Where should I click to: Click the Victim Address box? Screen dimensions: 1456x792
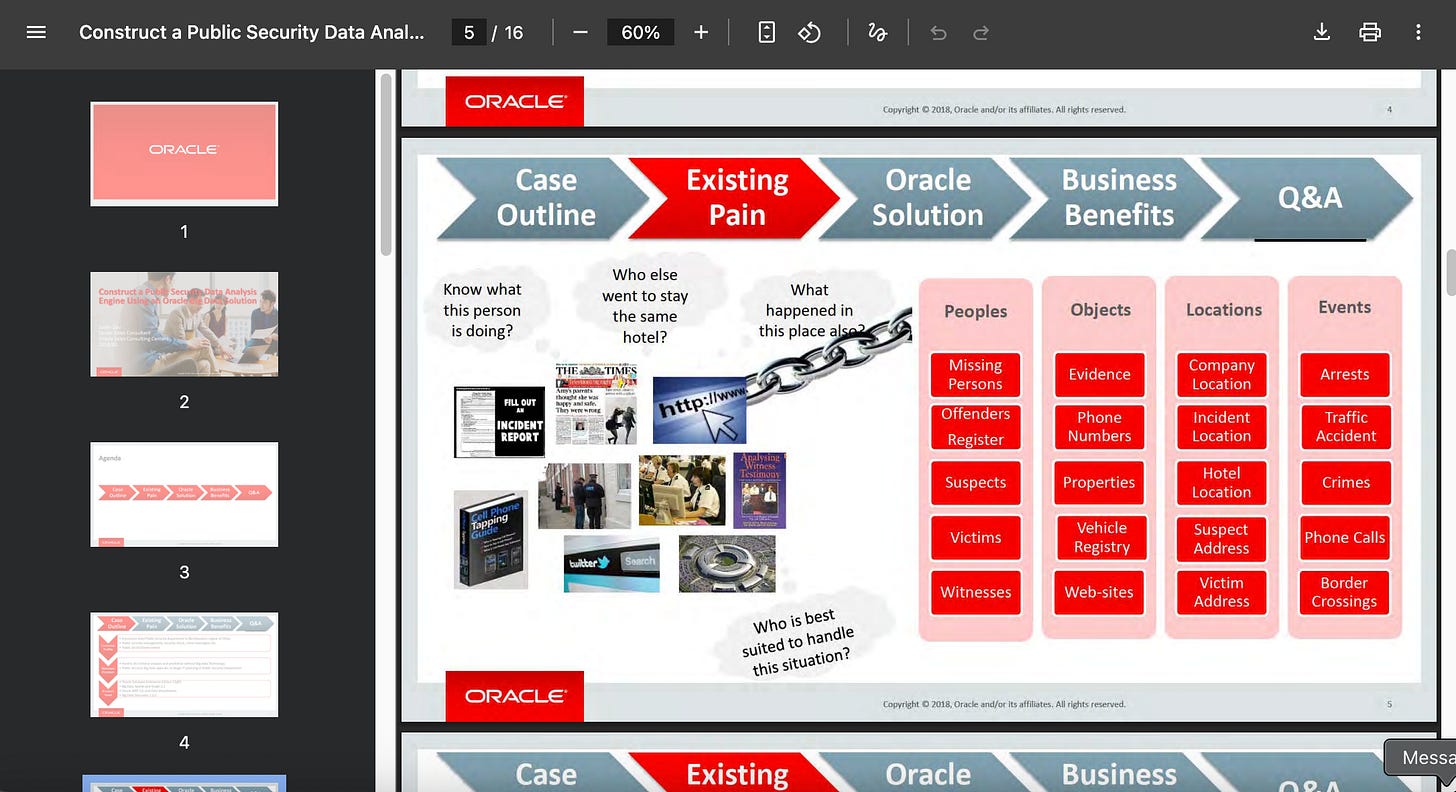click(x=1221, y=592)
